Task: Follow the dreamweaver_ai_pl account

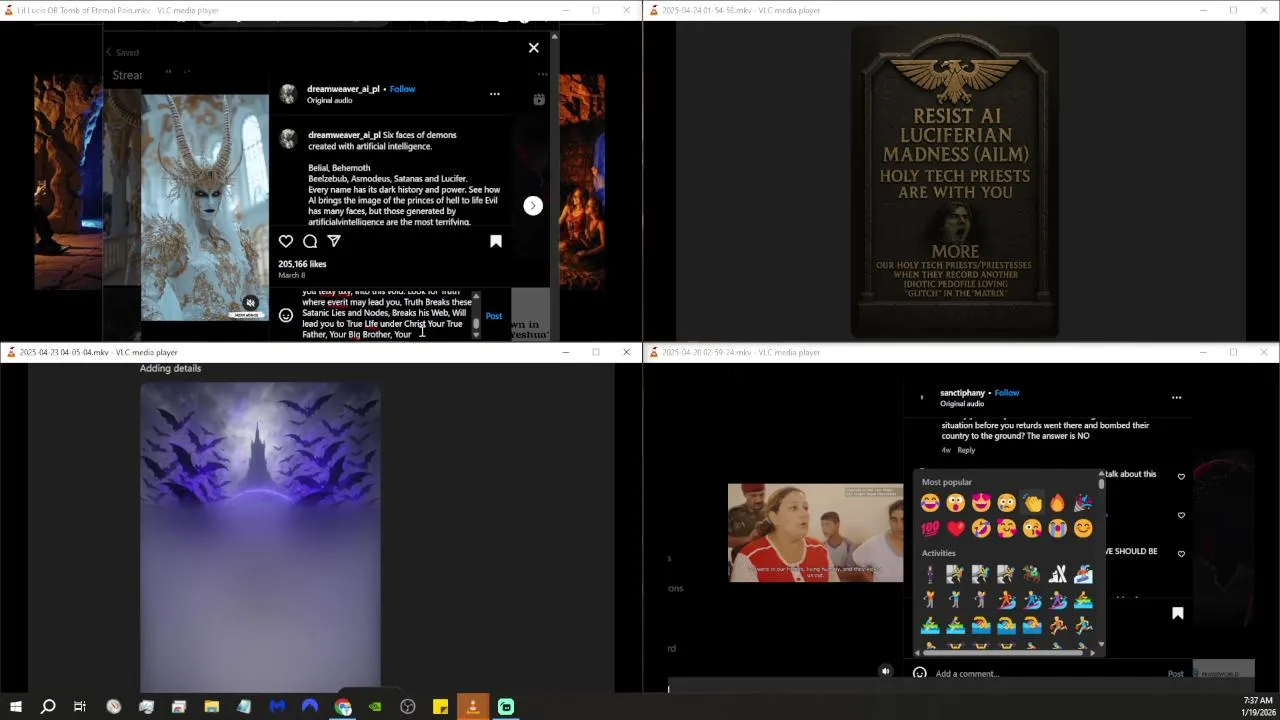Action: pos(402,89)
